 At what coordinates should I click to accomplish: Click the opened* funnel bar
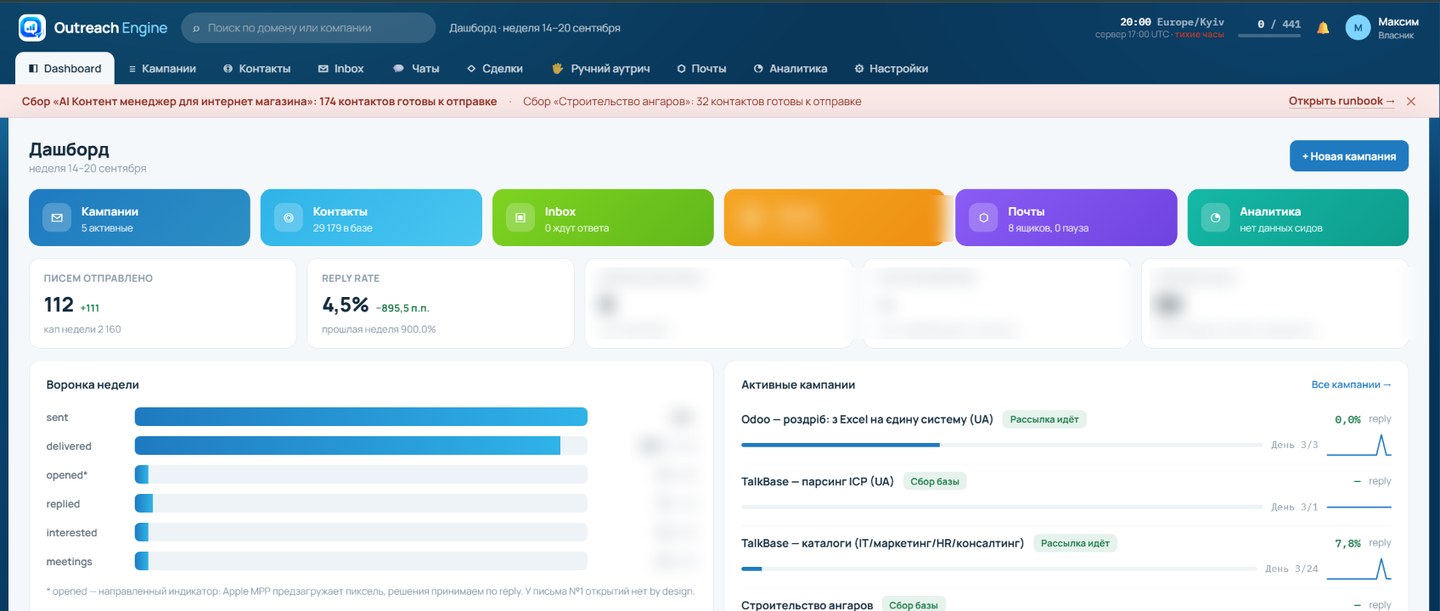[361, 475]
